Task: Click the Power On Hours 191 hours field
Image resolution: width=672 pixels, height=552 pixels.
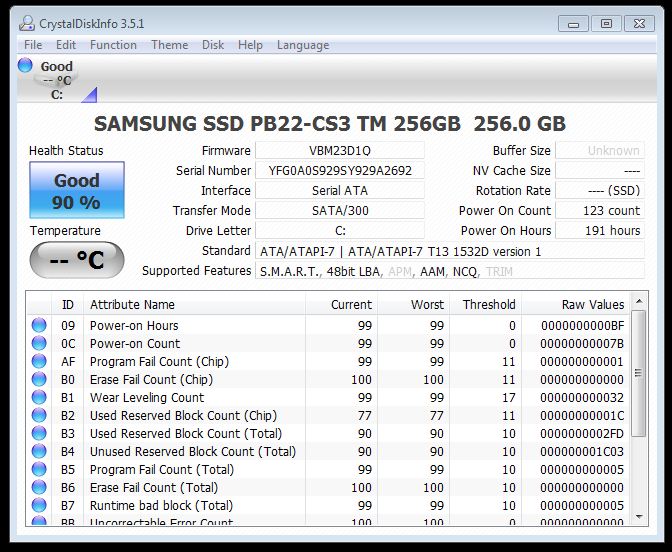Action: coord(600,231)
